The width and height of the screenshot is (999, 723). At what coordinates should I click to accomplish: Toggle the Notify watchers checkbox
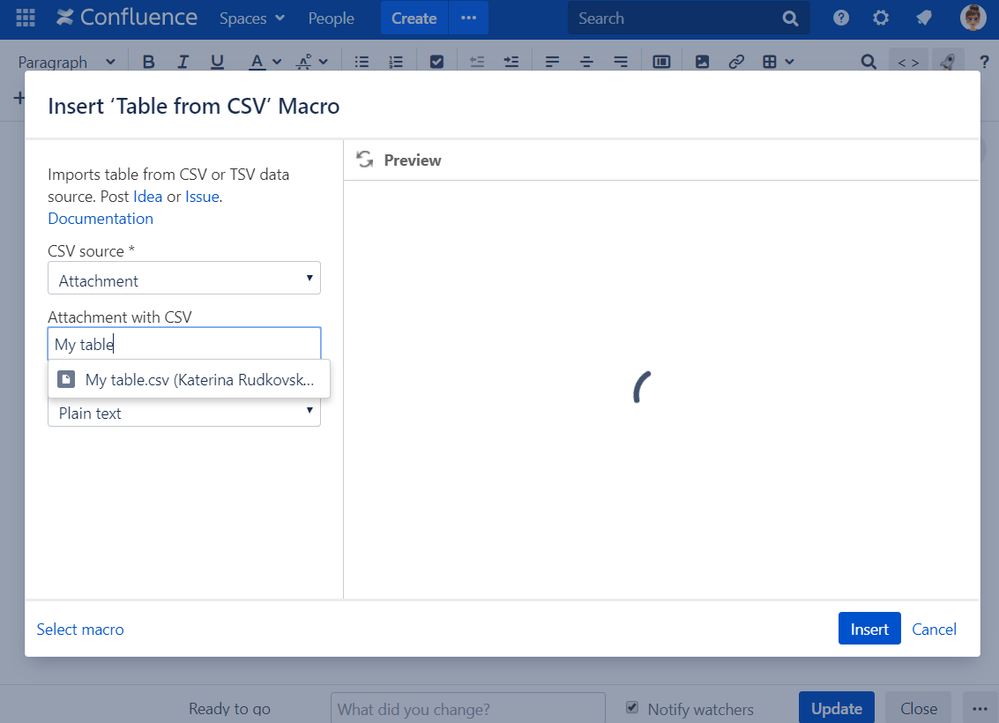click(632, 707)
